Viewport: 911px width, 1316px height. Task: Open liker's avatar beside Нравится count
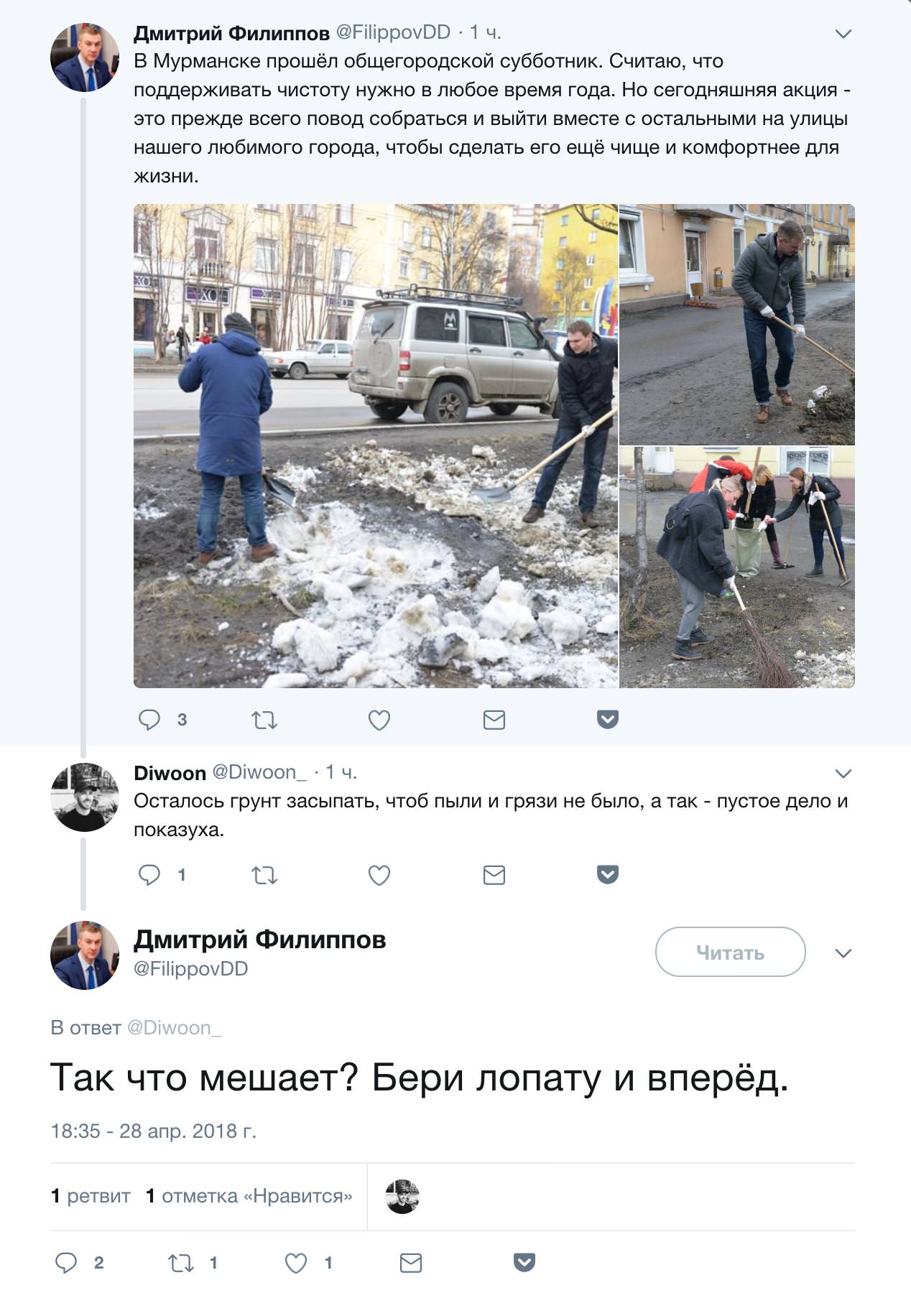[402, 1196]
